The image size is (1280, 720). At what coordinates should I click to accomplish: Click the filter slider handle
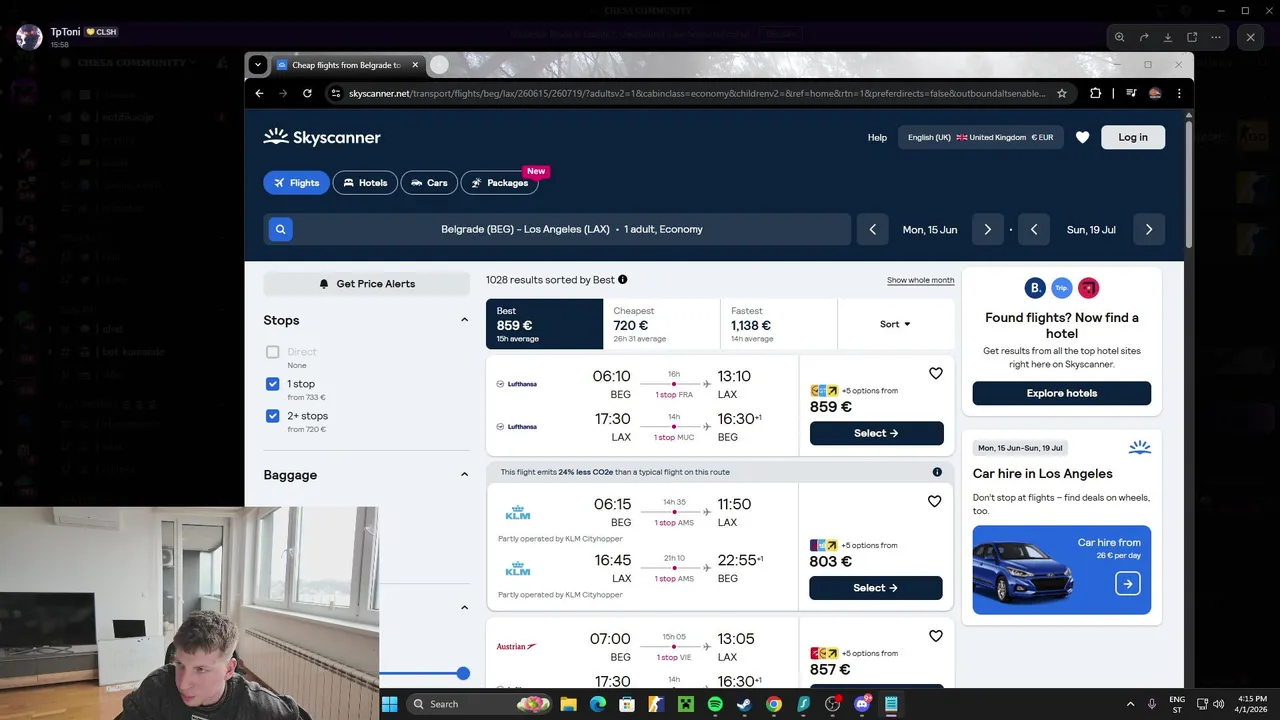[x=463, y=674]
